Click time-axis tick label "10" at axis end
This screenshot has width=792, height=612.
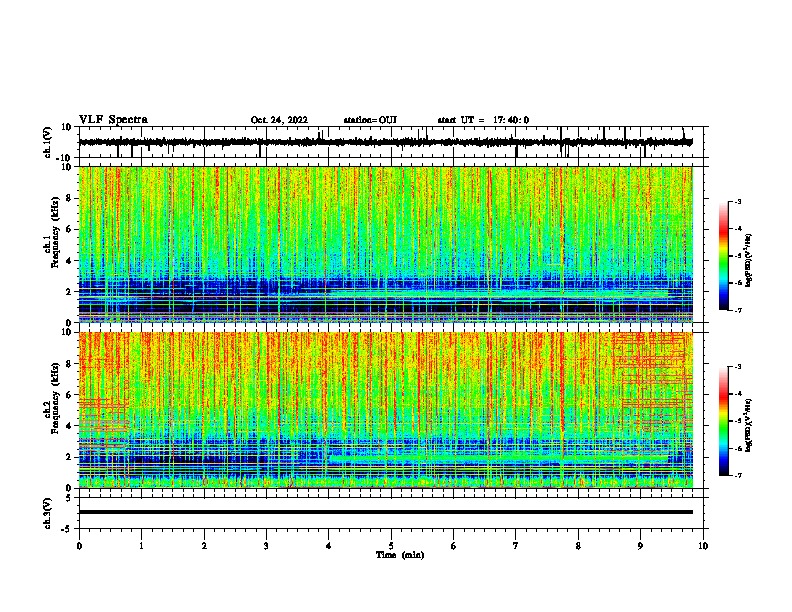[703, 546]
